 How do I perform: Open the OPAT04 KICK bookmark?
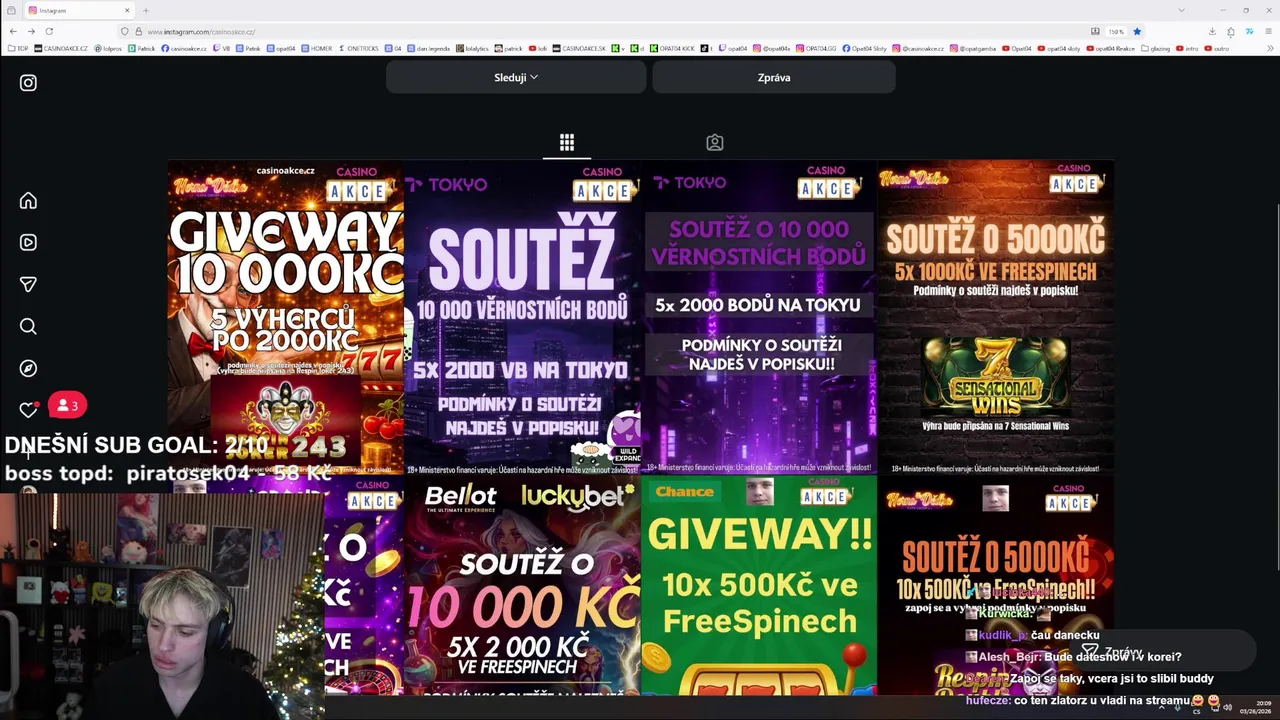pos(674,48)
